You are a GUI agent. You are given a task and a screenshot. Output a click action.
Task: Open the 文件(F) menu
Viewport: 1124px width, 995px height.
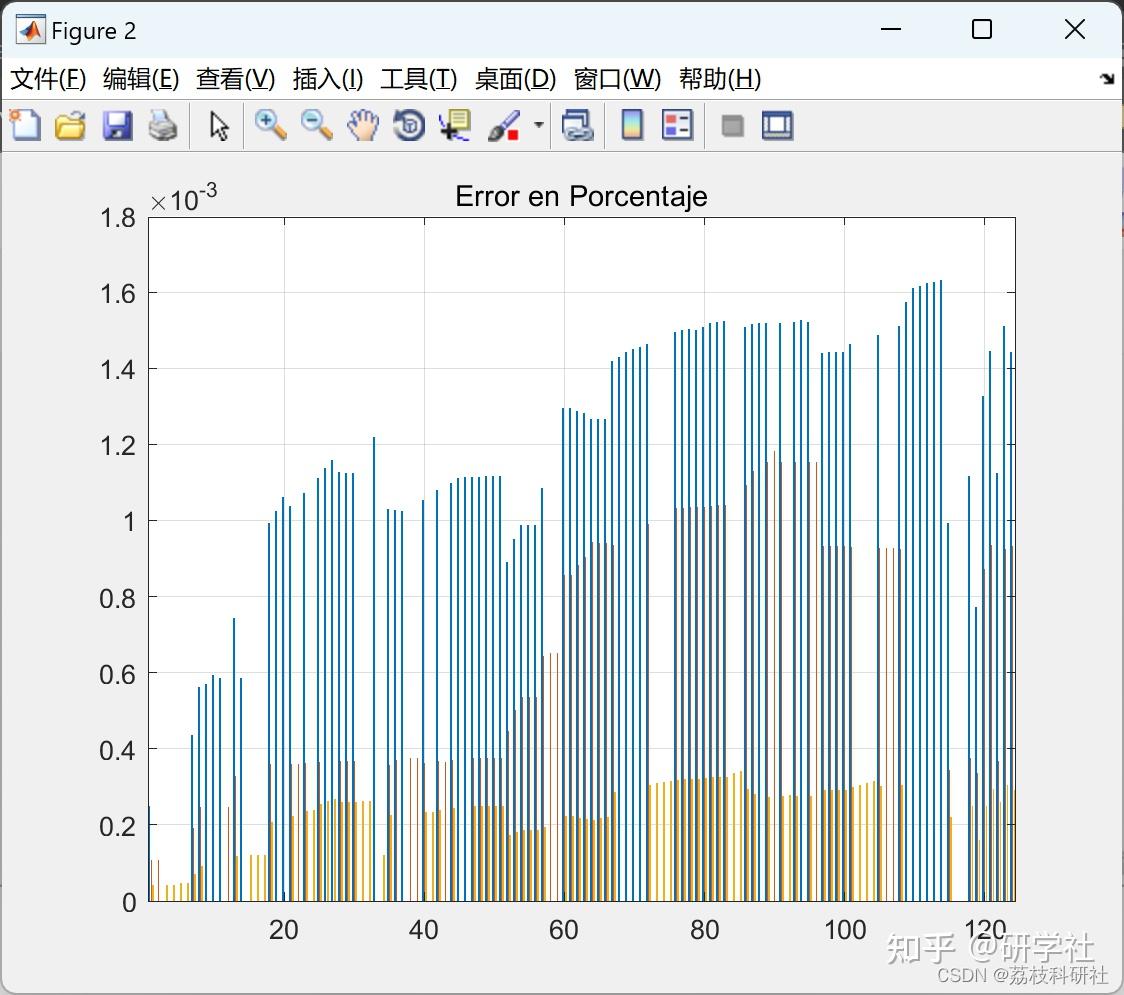(x=48, y=79)
